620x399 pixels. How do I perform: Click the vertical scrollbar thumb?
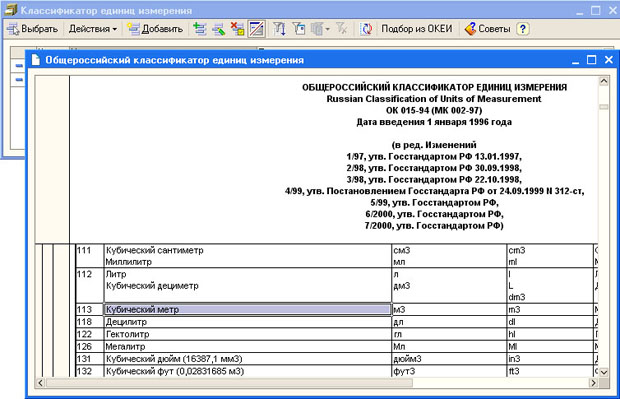pyautogui.click(x=604, y=107)
